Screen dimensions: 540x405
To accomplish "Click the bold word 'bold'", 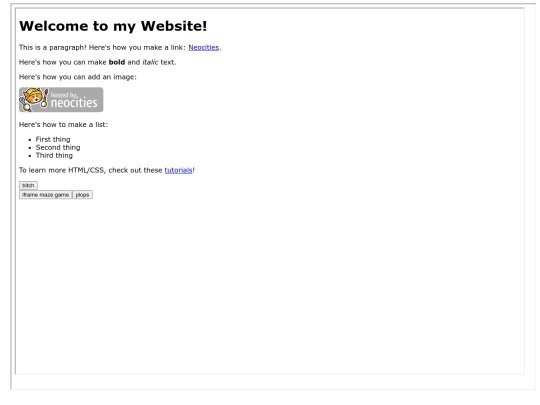I will point(117,62).
